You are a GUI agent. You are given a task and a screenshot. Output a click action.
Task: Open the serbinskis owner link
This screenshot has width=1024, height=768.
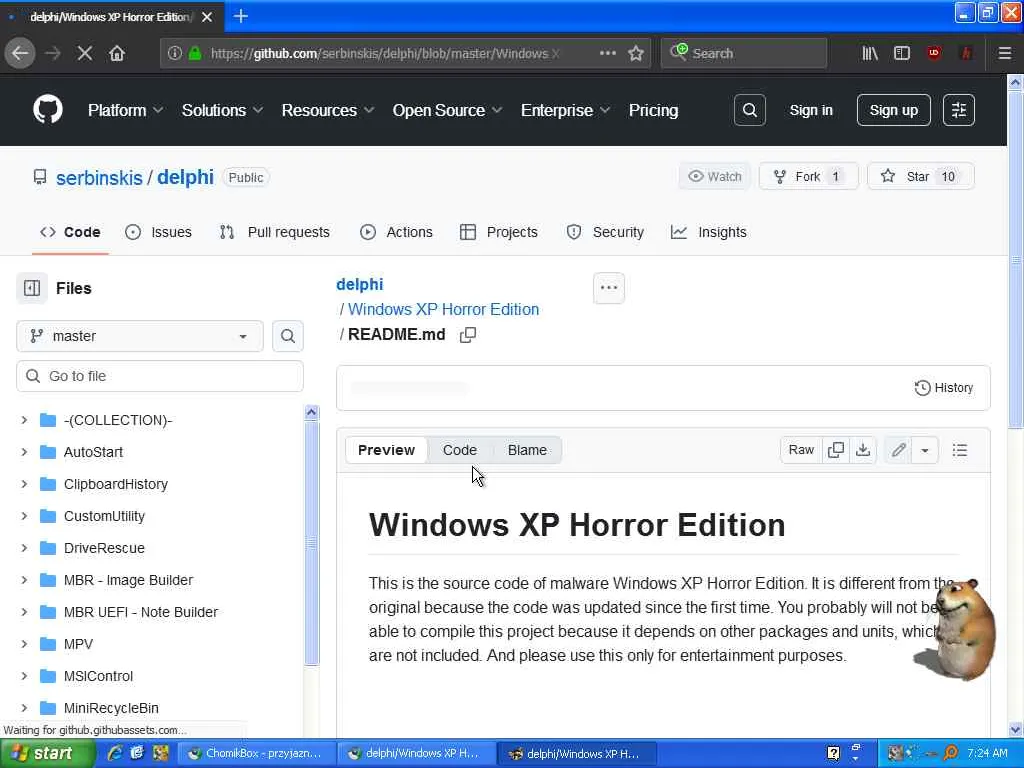[x=99, y=178]
